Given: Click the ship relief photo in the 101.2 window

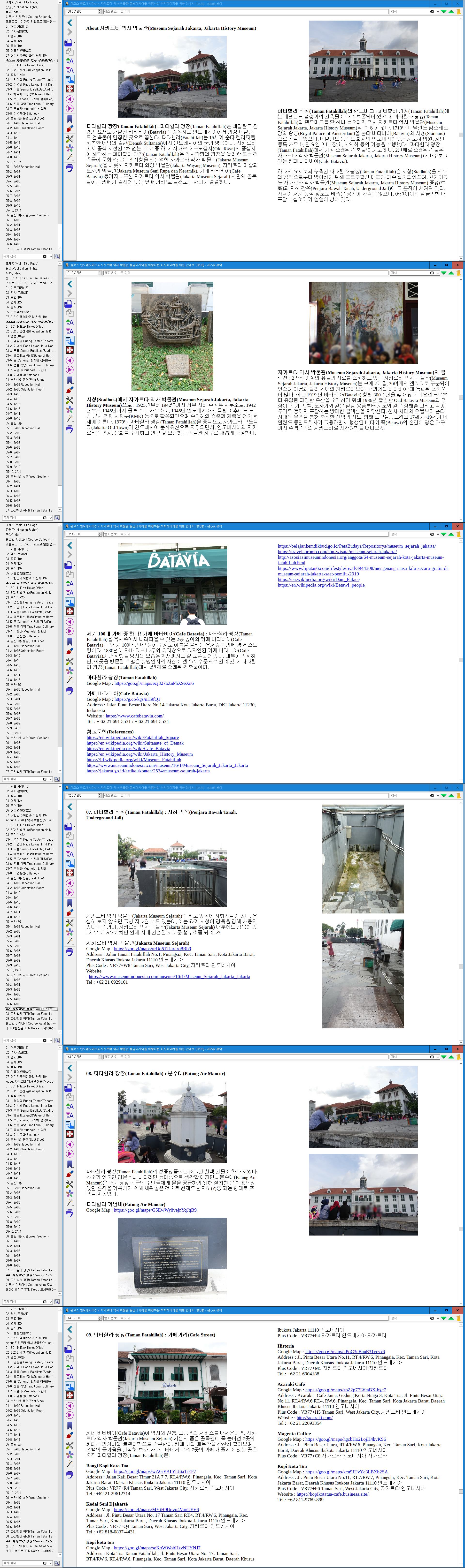Looking at the screenshot, I should click(x=172, y=336).
